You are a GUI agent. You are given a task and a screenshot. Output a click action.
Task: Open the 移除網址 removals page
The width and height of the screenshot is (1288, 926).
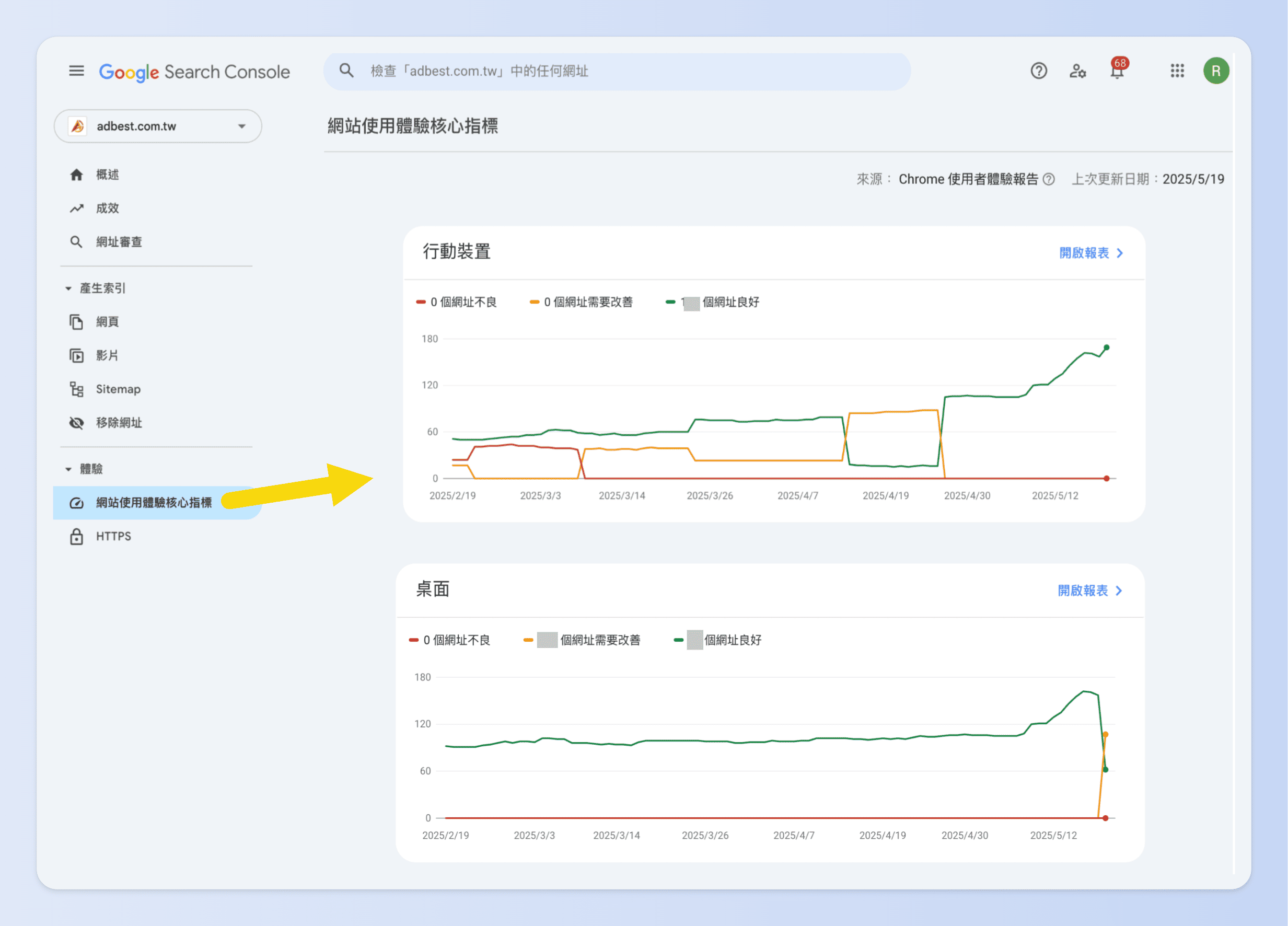(x=118, y=423)
